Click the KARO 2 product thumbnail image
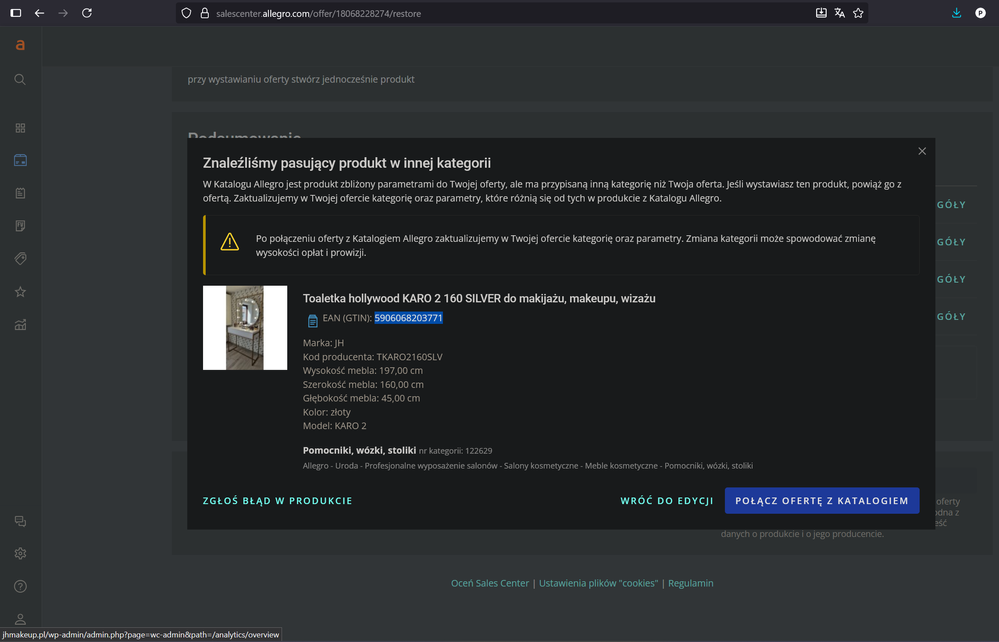Viewport: 999px width, 642px height. pos(245,328)
